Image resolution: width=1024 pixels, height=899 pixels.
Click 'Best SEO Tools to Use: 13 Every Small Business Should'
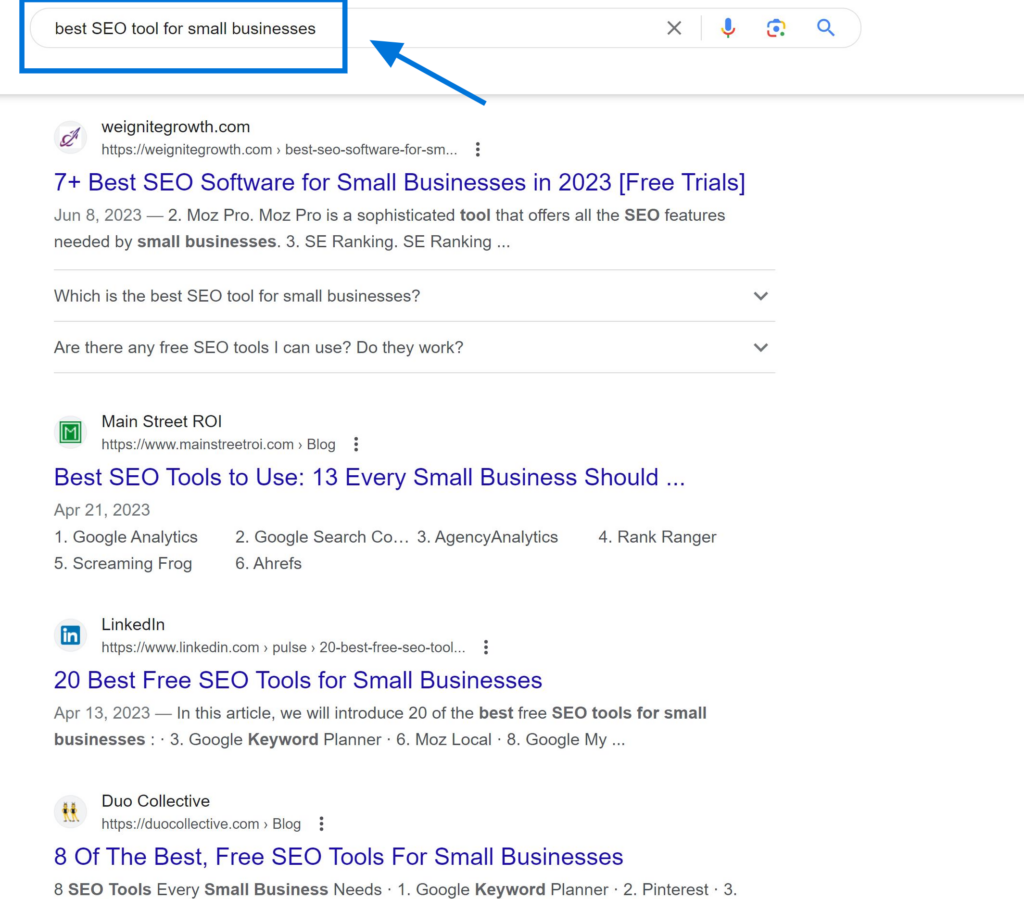click(369, 477)
